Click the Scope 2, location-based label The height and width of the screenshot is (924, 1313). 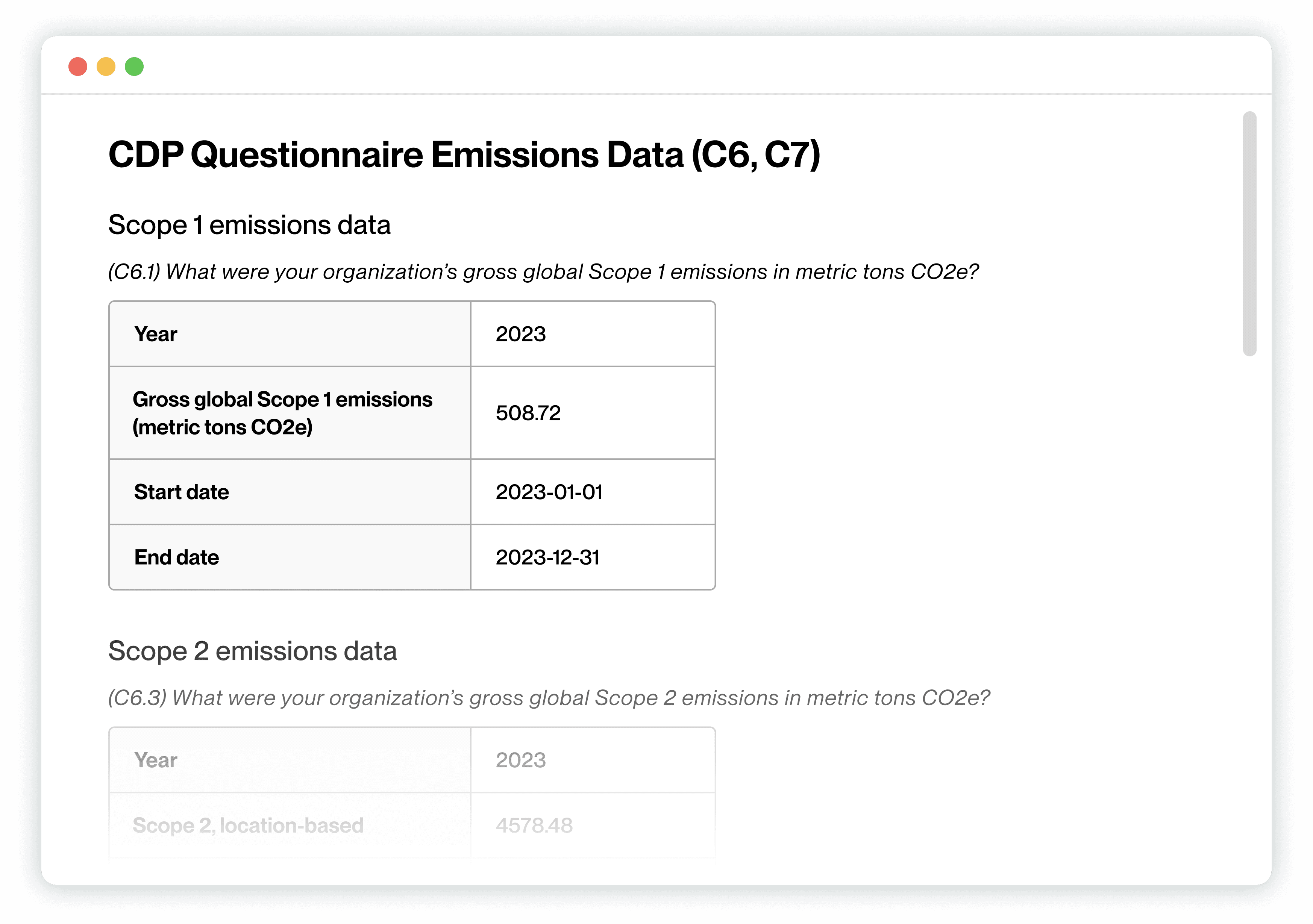248,825
